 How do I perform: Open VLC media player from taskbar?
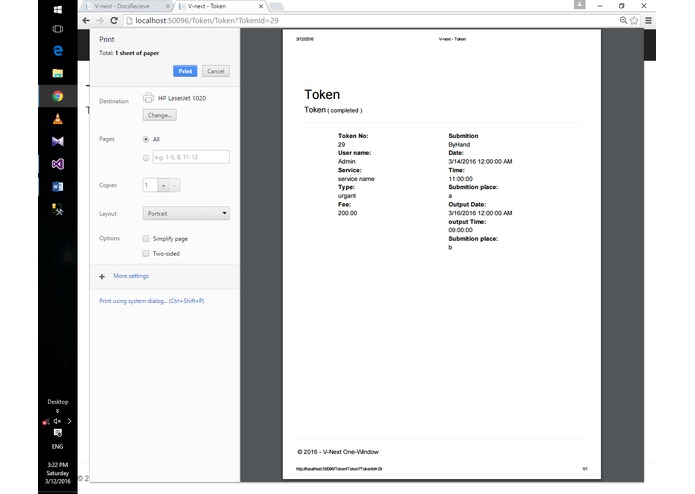[58, 118]
